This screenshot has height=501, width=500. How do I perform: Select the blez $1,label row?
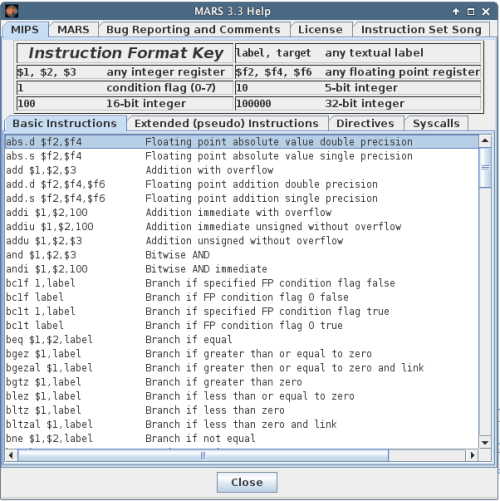tap(242, 396)
